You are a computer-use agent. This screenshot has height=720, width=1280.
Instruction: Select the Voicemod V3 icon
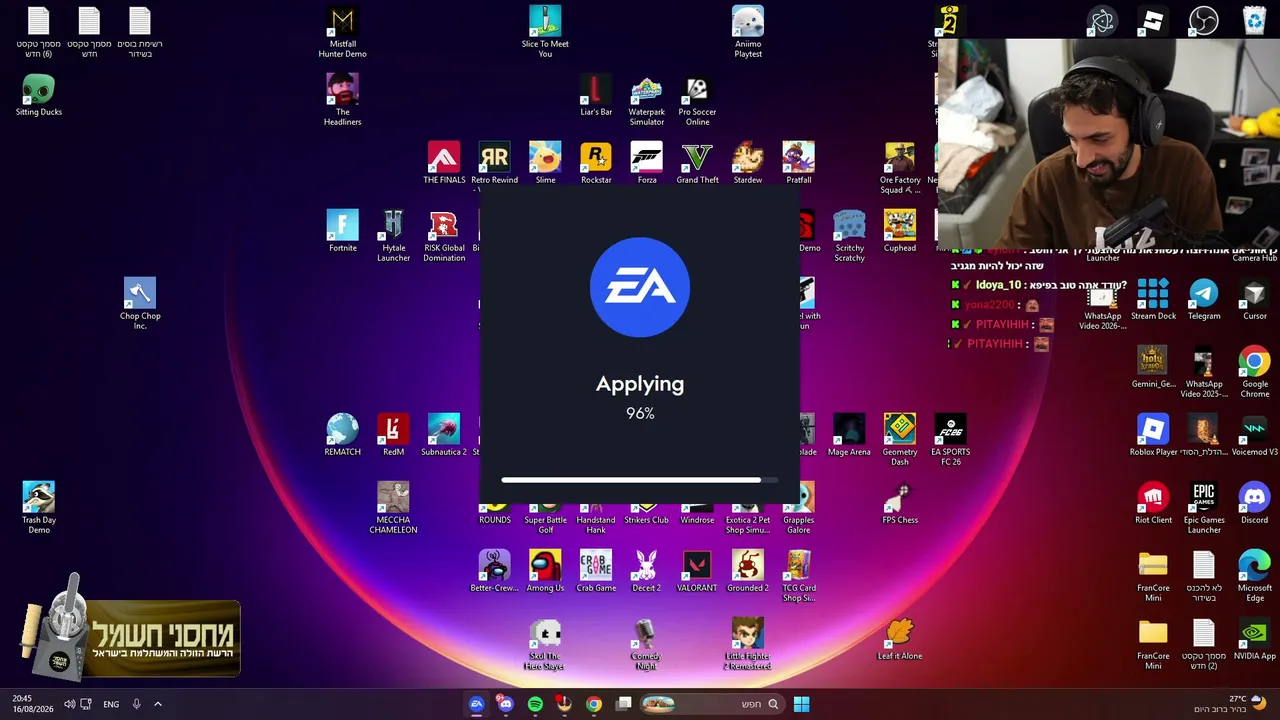click(x=1255, y=435)
